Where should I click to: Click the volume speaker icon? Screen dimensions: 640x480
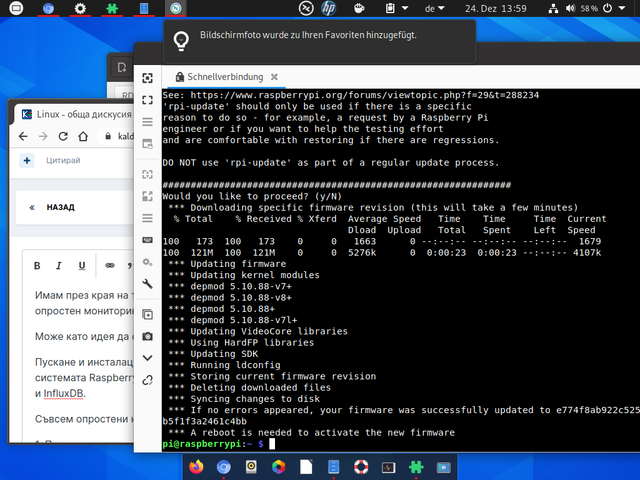[x=570, y=8]
